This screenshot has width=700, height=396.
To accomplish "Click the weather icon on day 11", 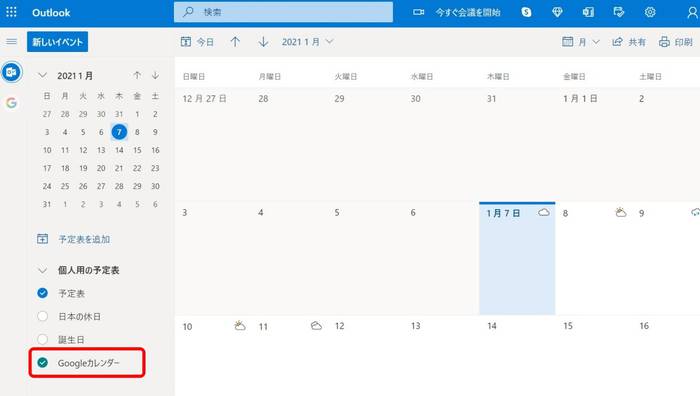I will [x=316, y=325].
